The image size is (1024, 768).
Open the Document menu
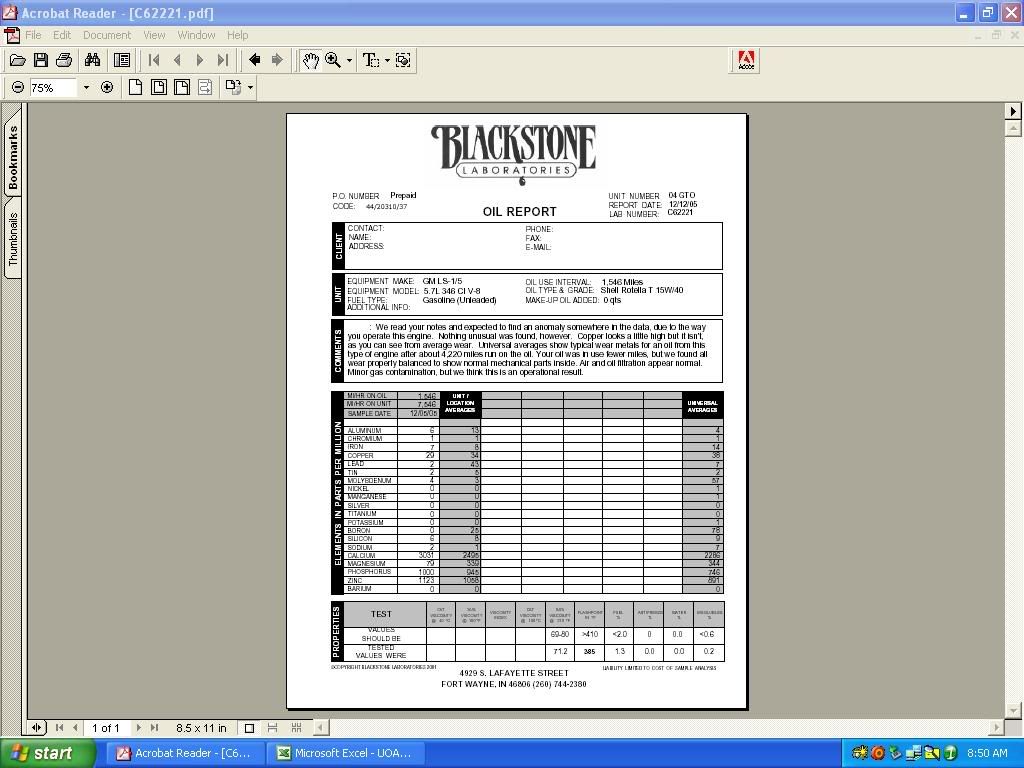[107, 35]
